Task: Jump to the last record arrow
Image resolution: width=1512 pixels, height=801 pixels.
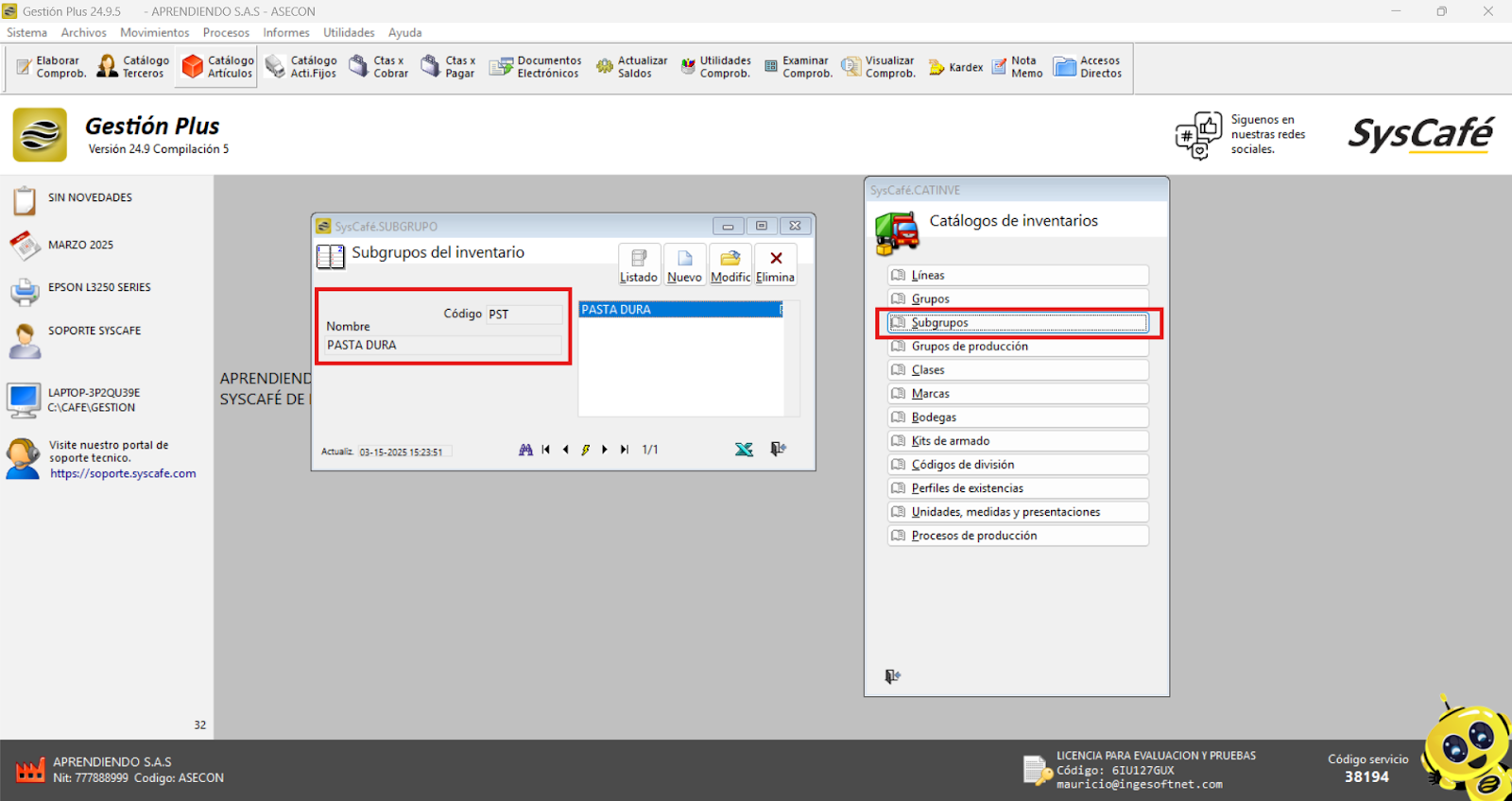Action: click(625, 450)
